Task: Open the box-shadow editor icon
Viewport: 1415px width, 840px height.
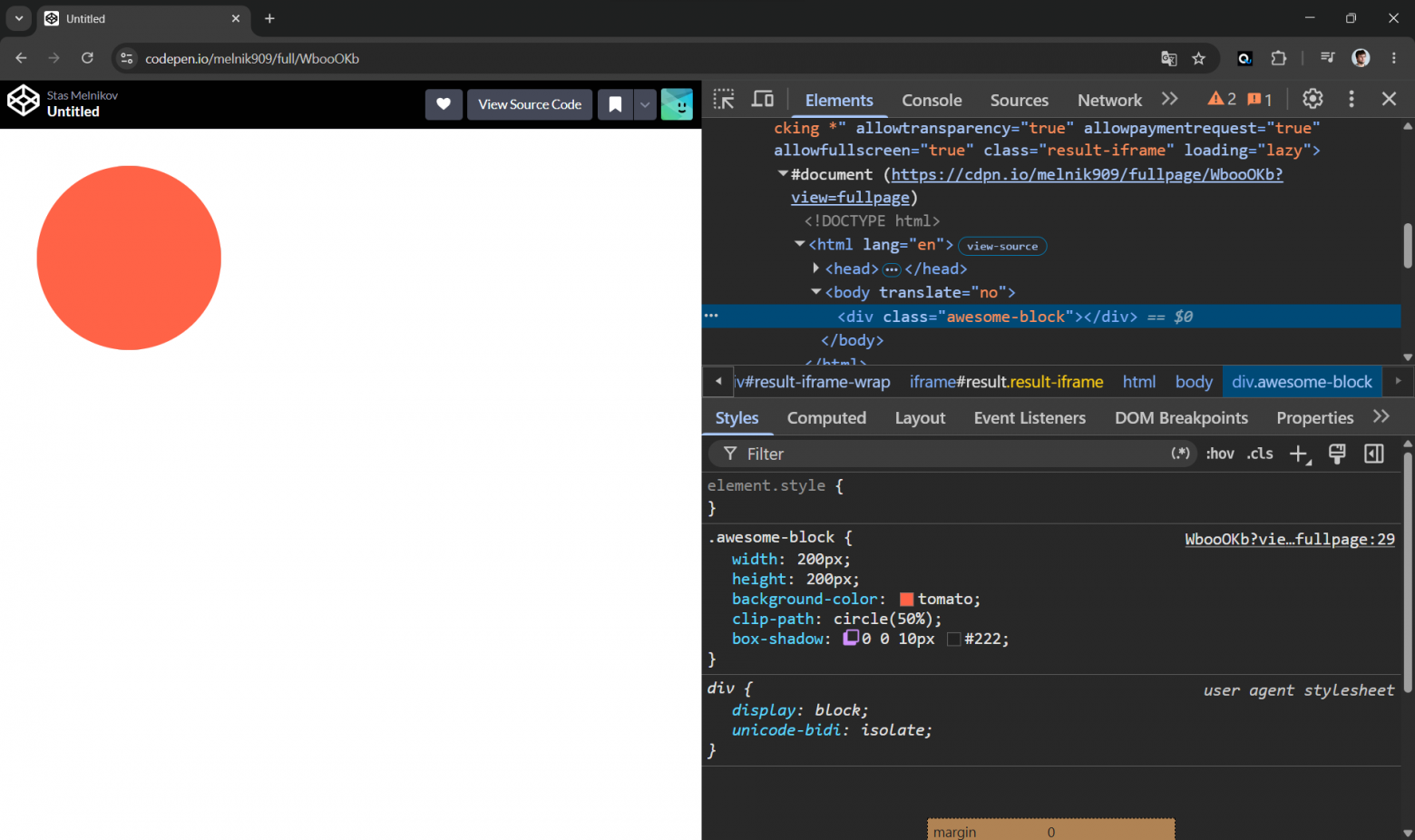Action: click(851, 638)
